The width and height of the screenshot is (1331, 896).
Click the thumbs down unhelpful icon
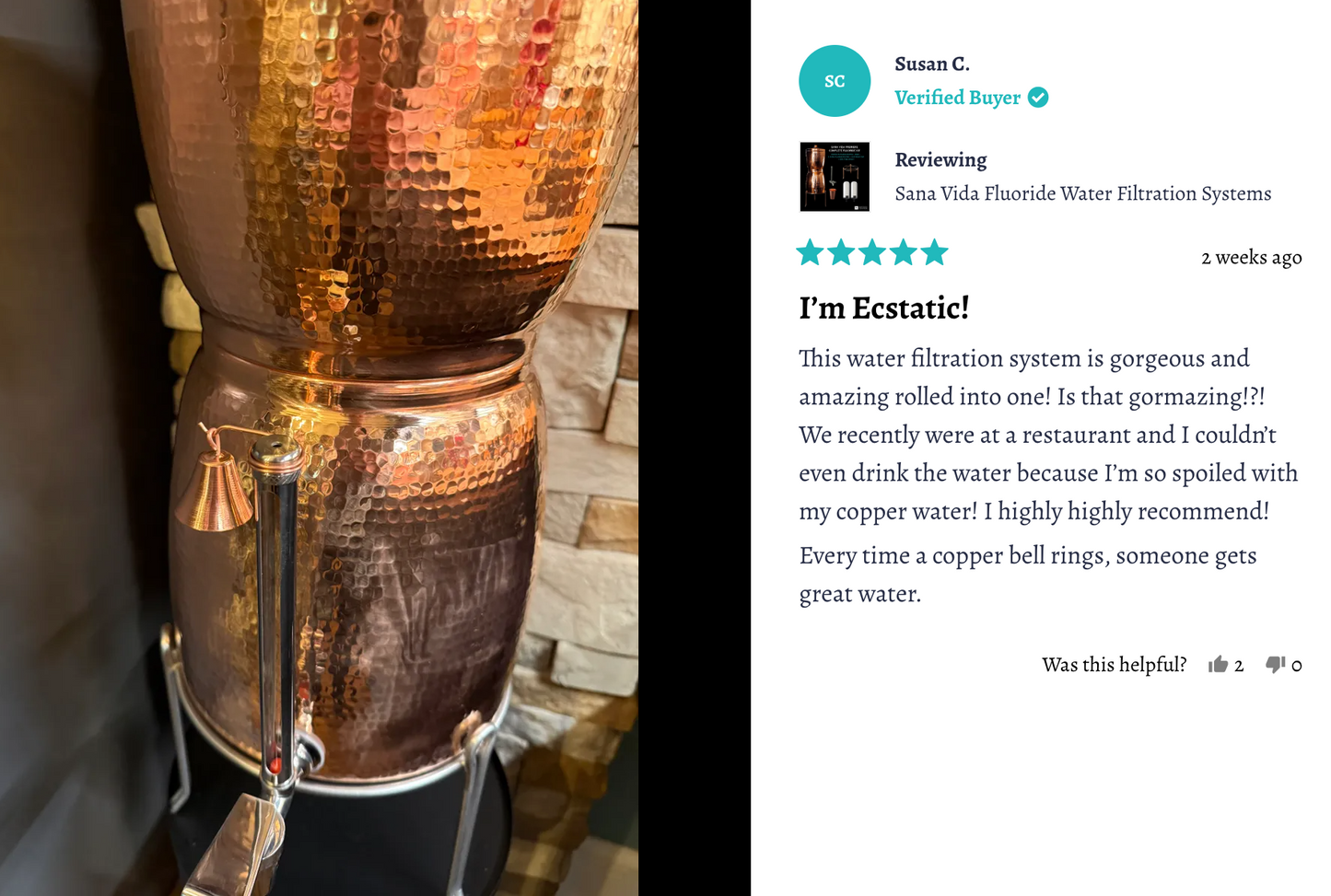[x=1276, y=664]
